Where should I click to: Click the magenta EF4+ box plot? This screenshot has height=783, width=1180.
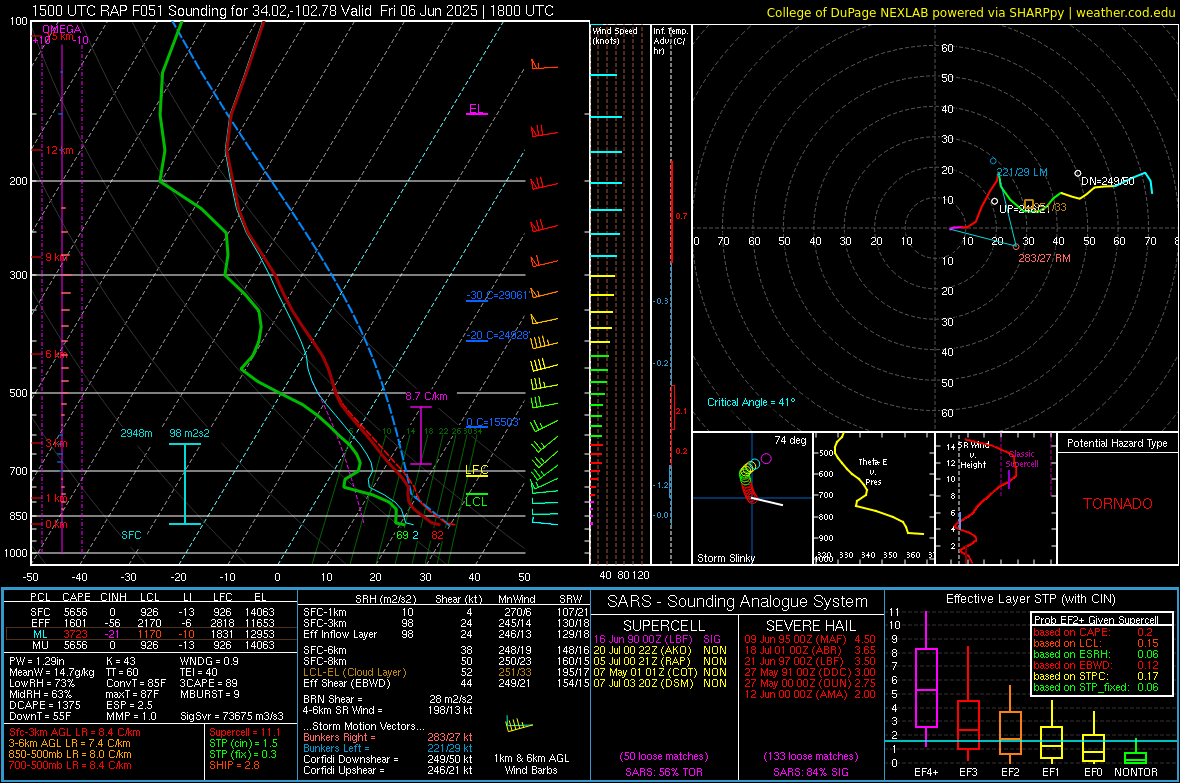coord(926,679)
